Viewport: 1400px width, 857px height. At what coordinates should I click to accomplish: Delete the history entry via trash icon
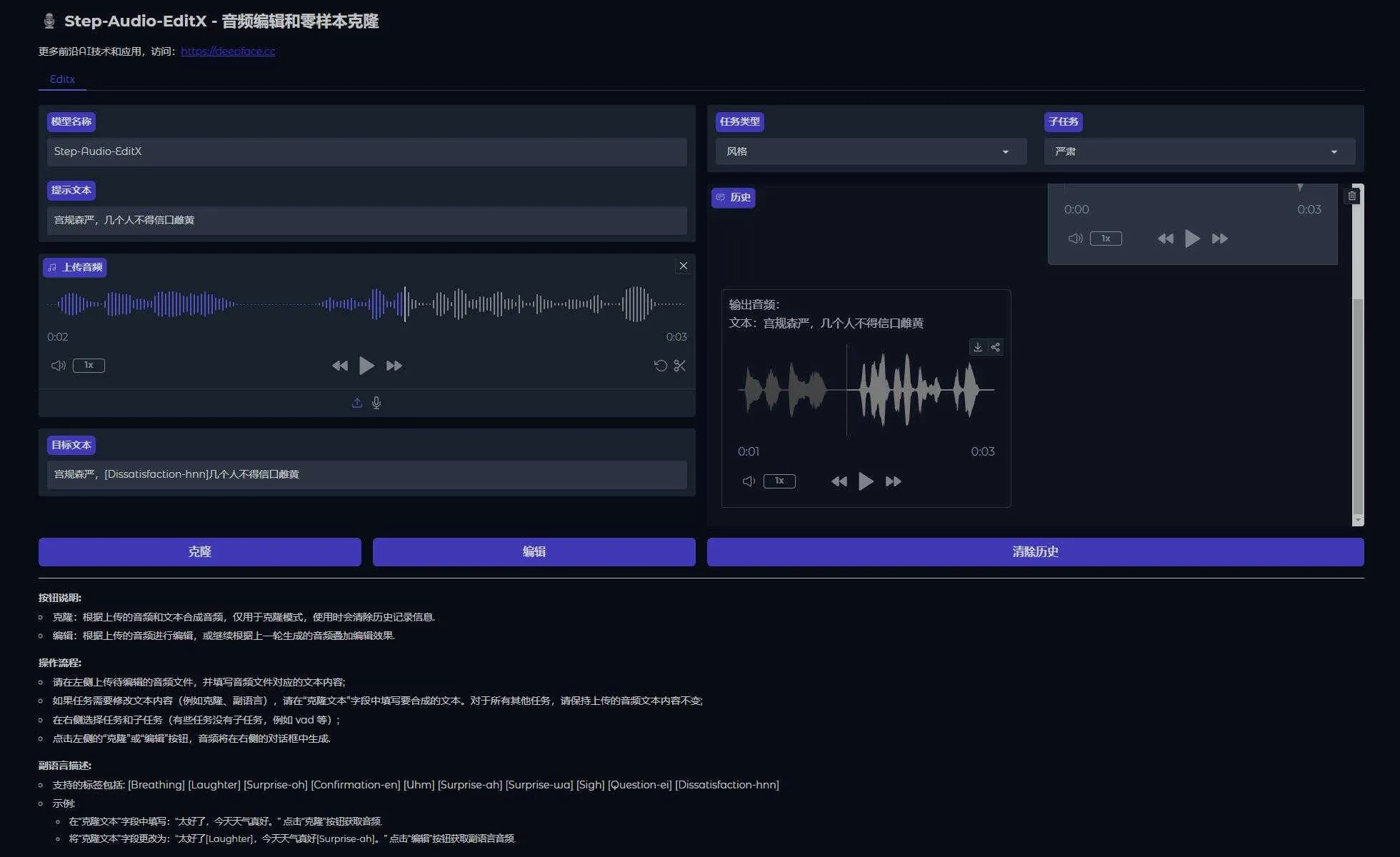tap(1352, 195)
